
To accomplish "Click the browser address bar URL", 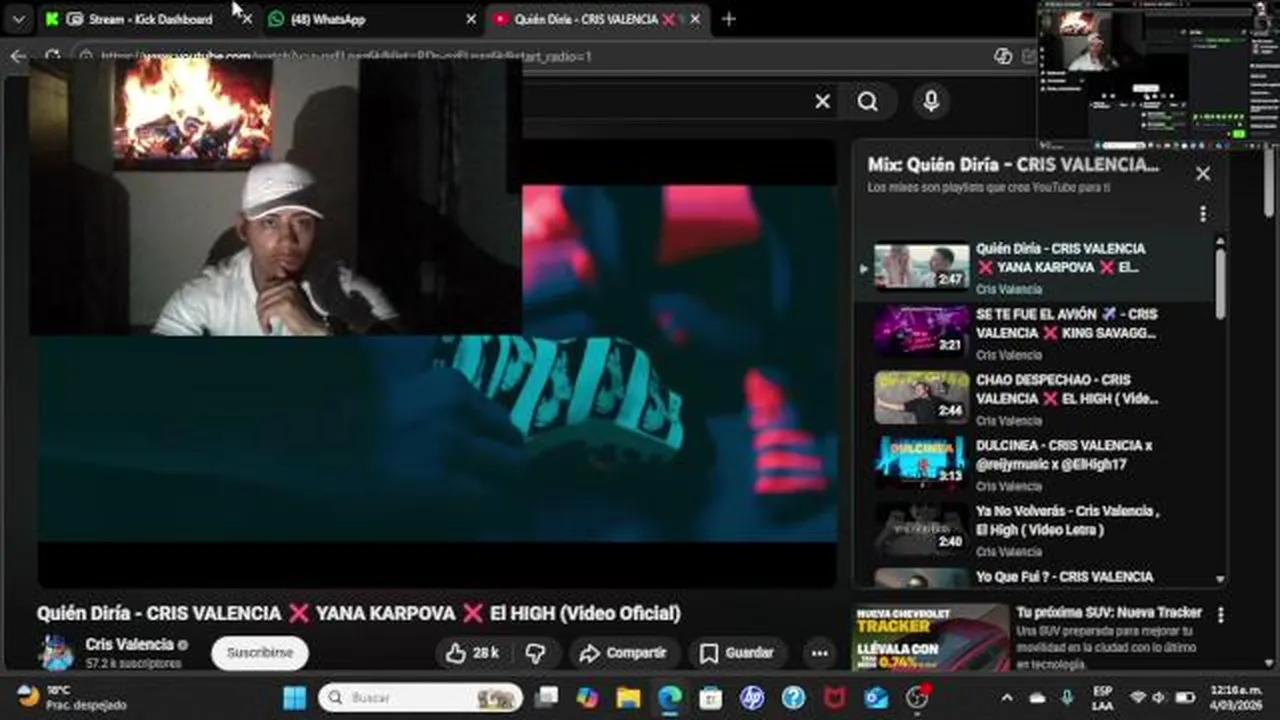I will [x=345, y=56].
